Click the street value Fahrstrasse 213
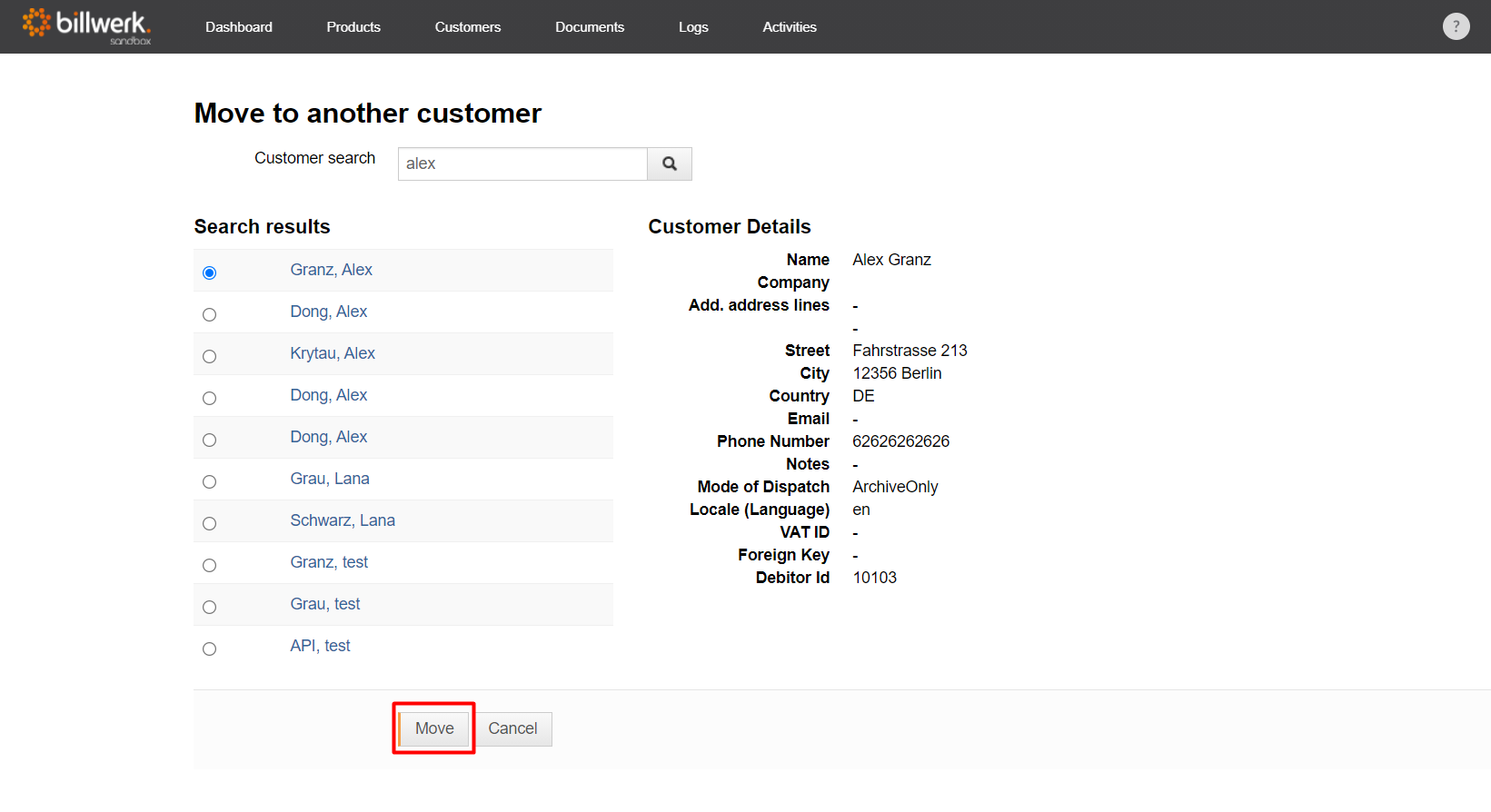Image resolution: width=1491 pixels, height=812 pixels. (x=910, y=351)
